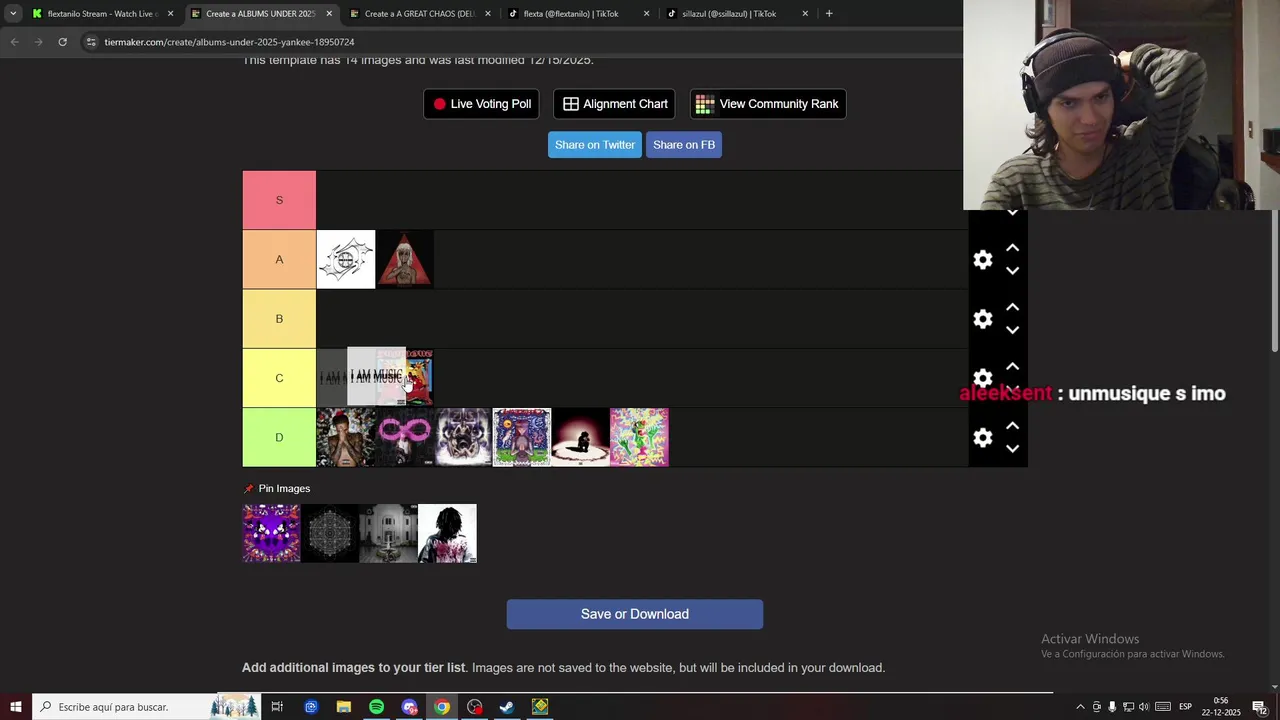Move tier C row up
Viewport: 1280px width, 720px height.
coord(1012,366)
